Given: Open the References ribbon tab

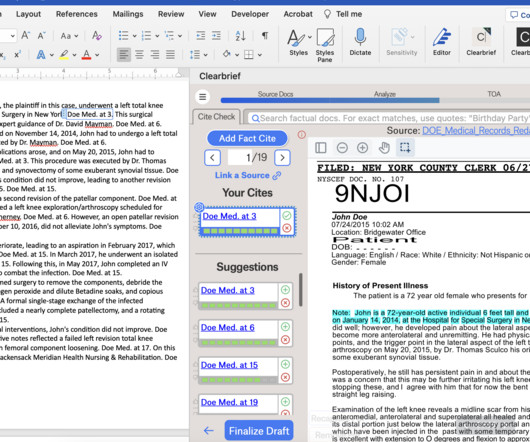Looking at the screenshot, I should click(77, 14).
